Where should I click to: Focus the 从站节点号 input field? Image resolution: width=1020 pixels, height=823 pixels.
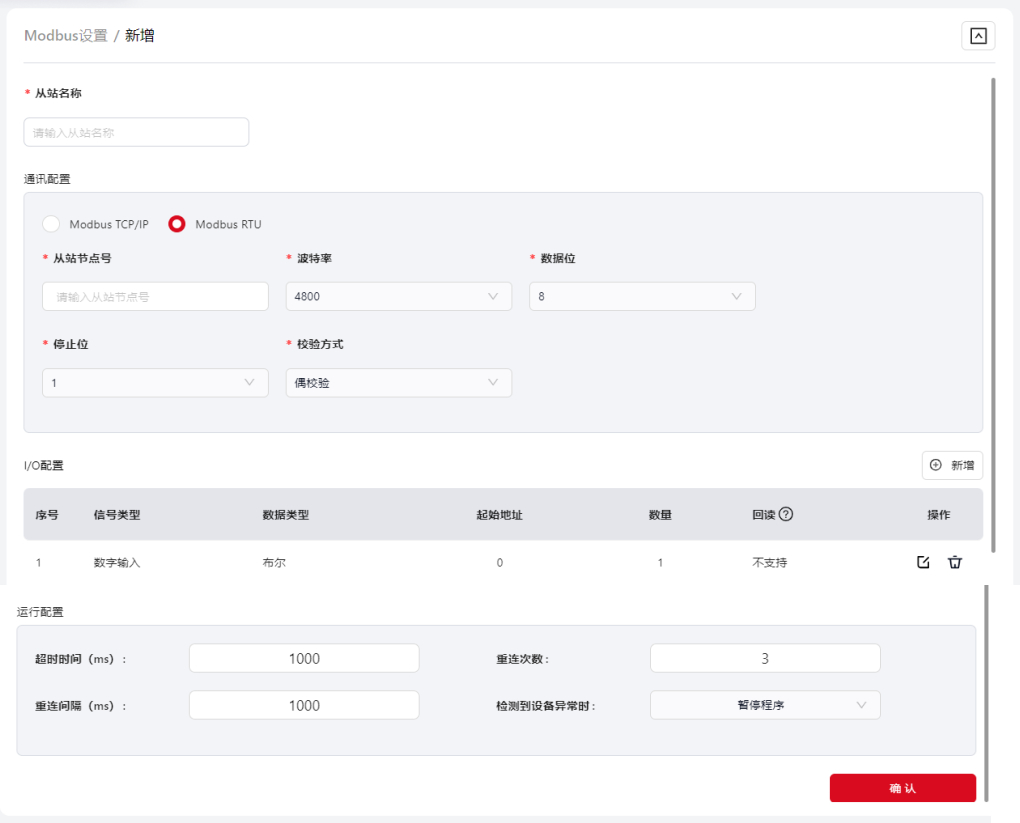click(x=155, y=296)
